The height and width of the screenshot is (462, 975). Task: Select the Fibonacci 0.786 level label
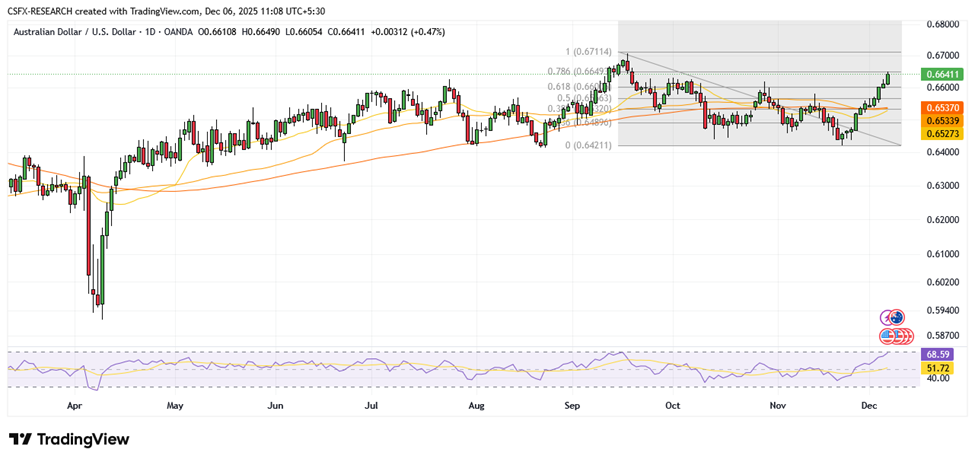point(577,72)
